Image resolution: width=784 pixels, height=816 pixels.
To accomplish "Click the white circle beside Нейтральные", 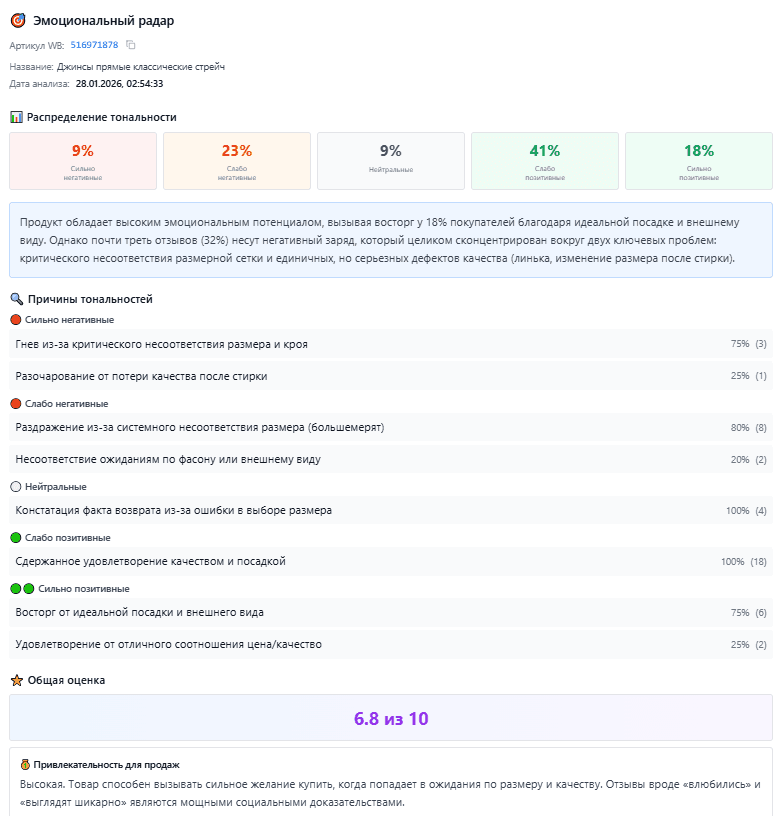I will pos(15,487).
